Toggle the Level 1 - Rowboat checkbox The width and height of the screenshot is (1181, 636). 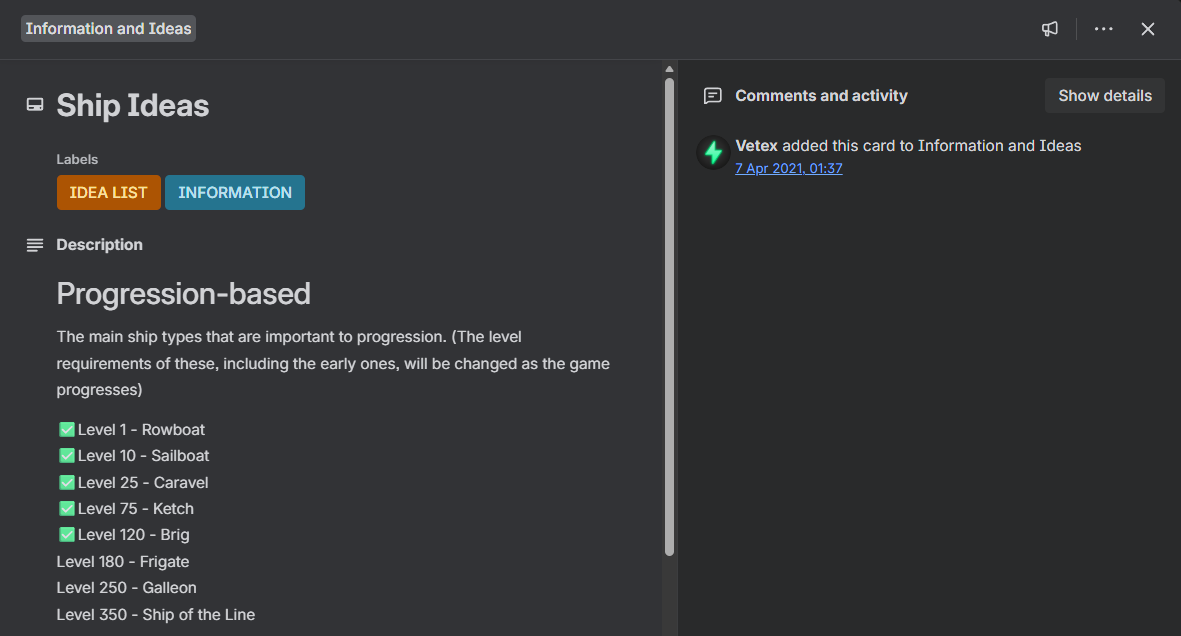pyautogui.click(x=67, y=430)
